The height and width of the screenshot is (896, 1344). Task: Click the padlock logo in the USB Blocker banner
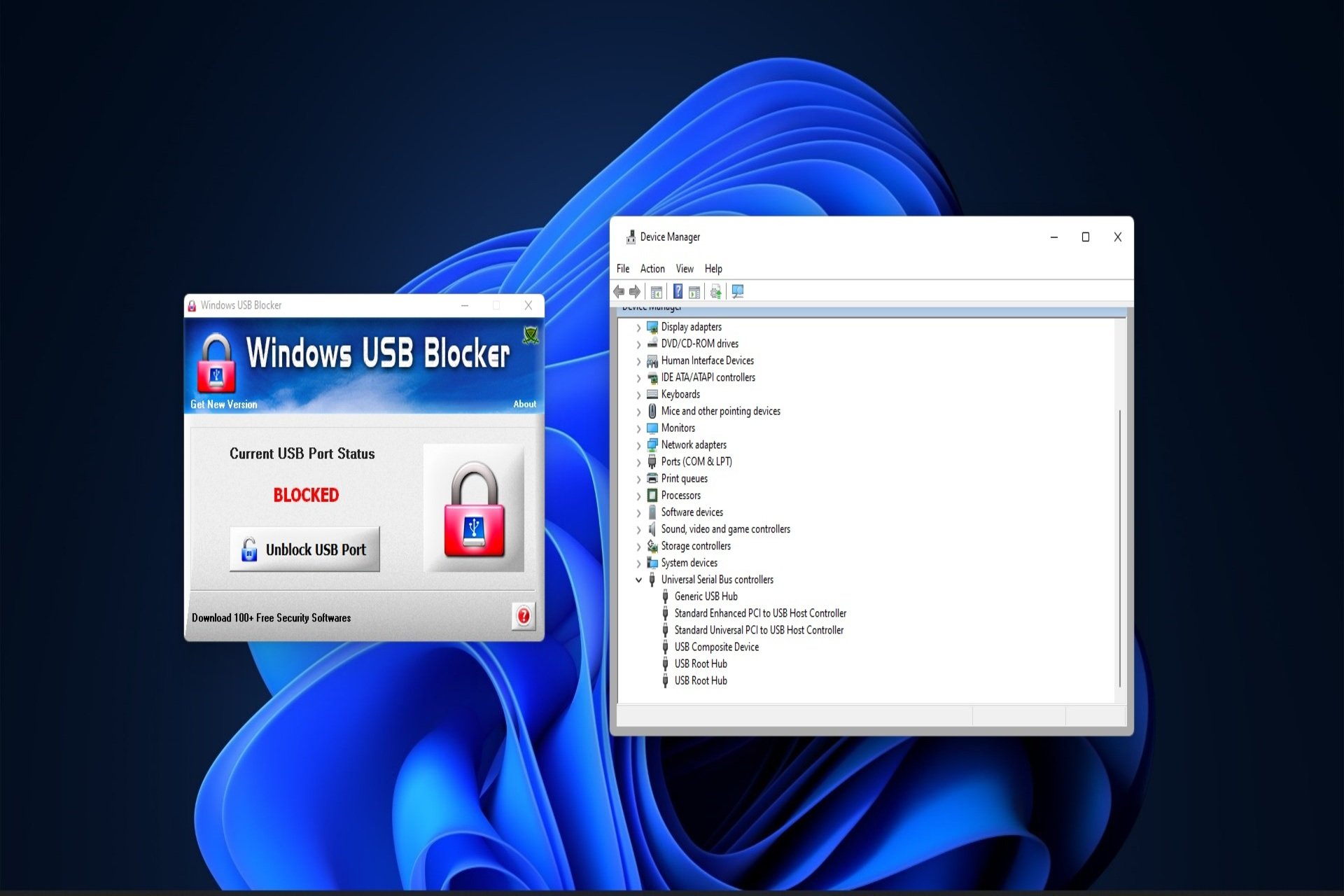click(216, 363)
